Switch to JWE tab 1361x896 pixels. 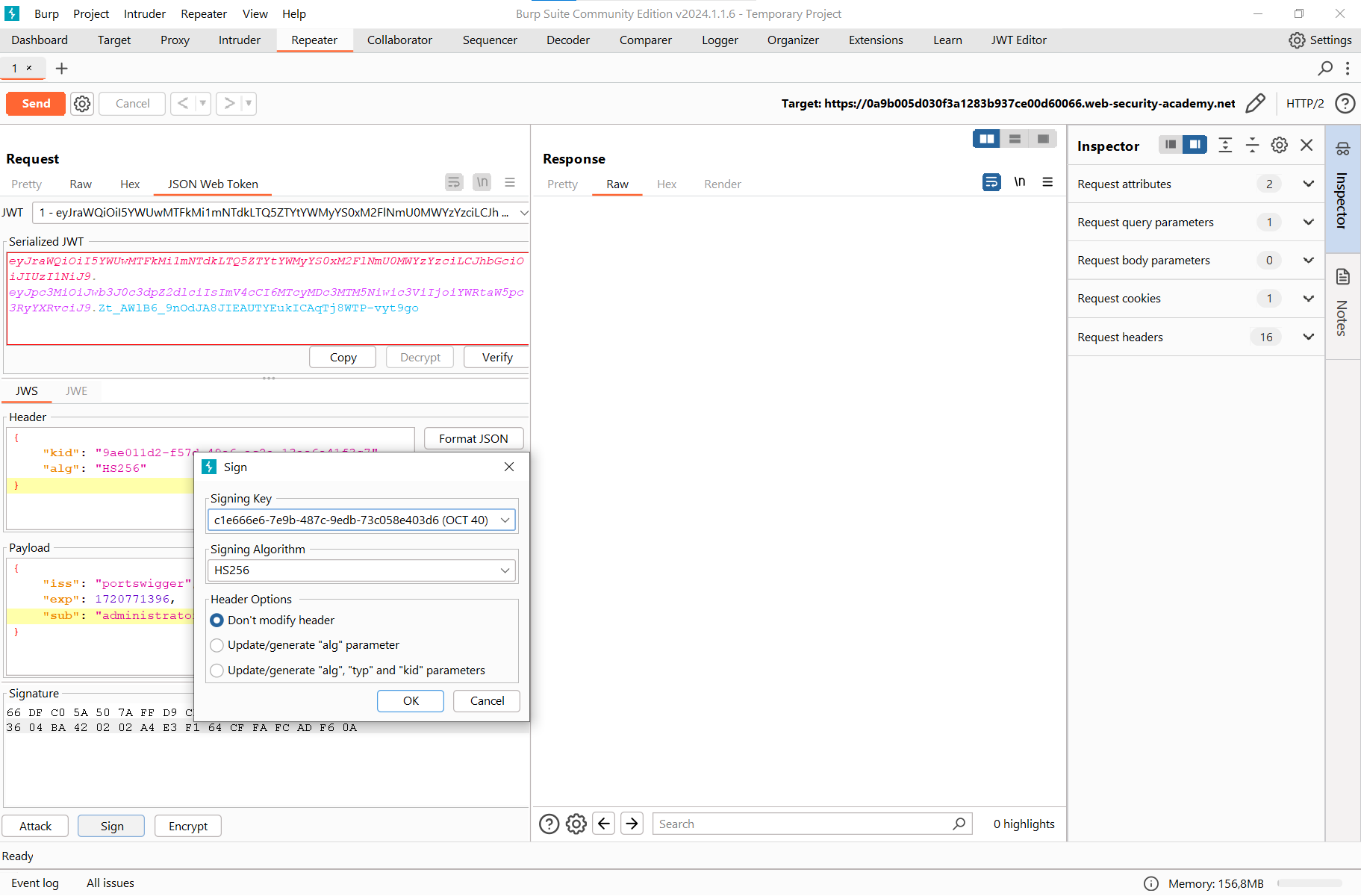click(76, 391)
